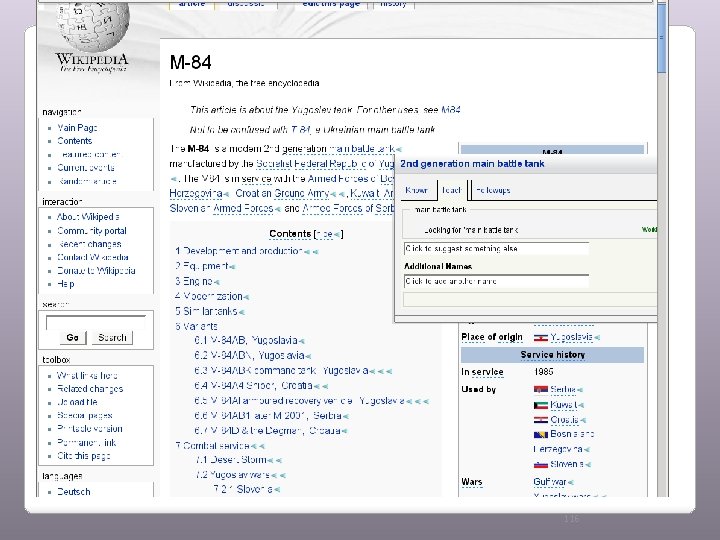Image resolution: width=720 pixels, height=540 pixels.
Task: Open the Contents sidebar link
Action: tap(74, 141)
